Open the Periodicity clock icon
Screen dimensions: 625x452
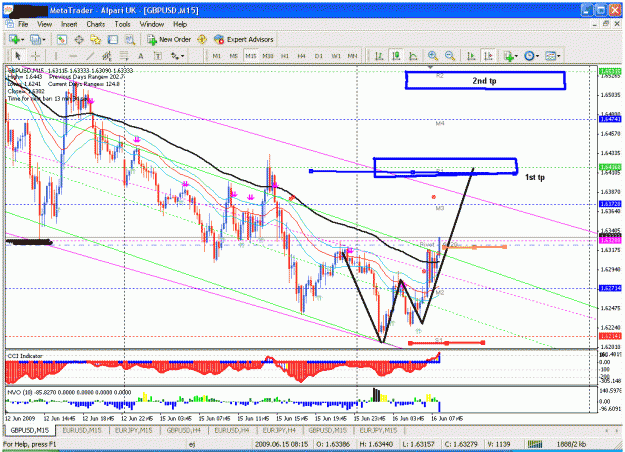point(529,56)
